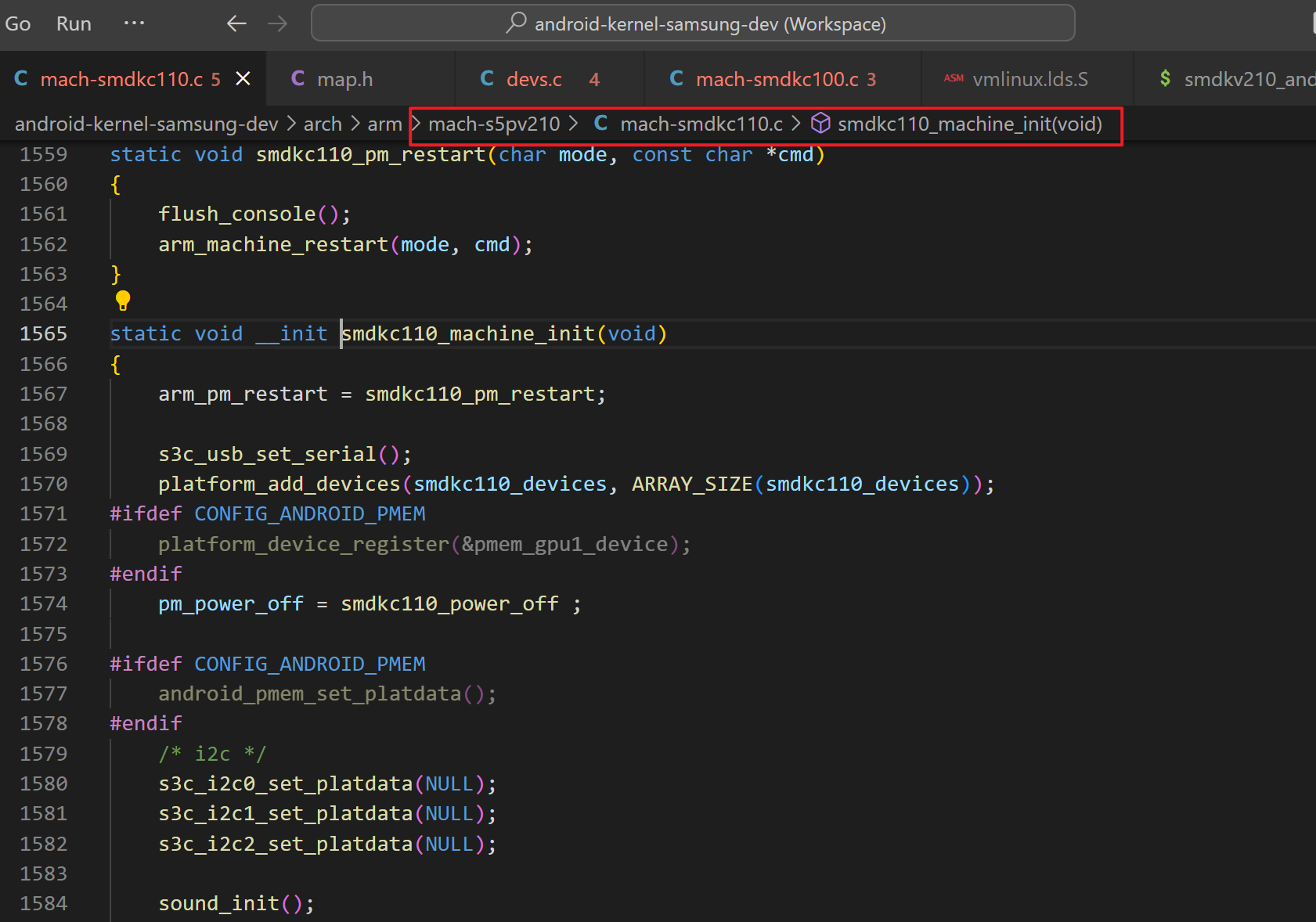Click line number 1571 in the gutter
1316x922 pixels.
44,513
